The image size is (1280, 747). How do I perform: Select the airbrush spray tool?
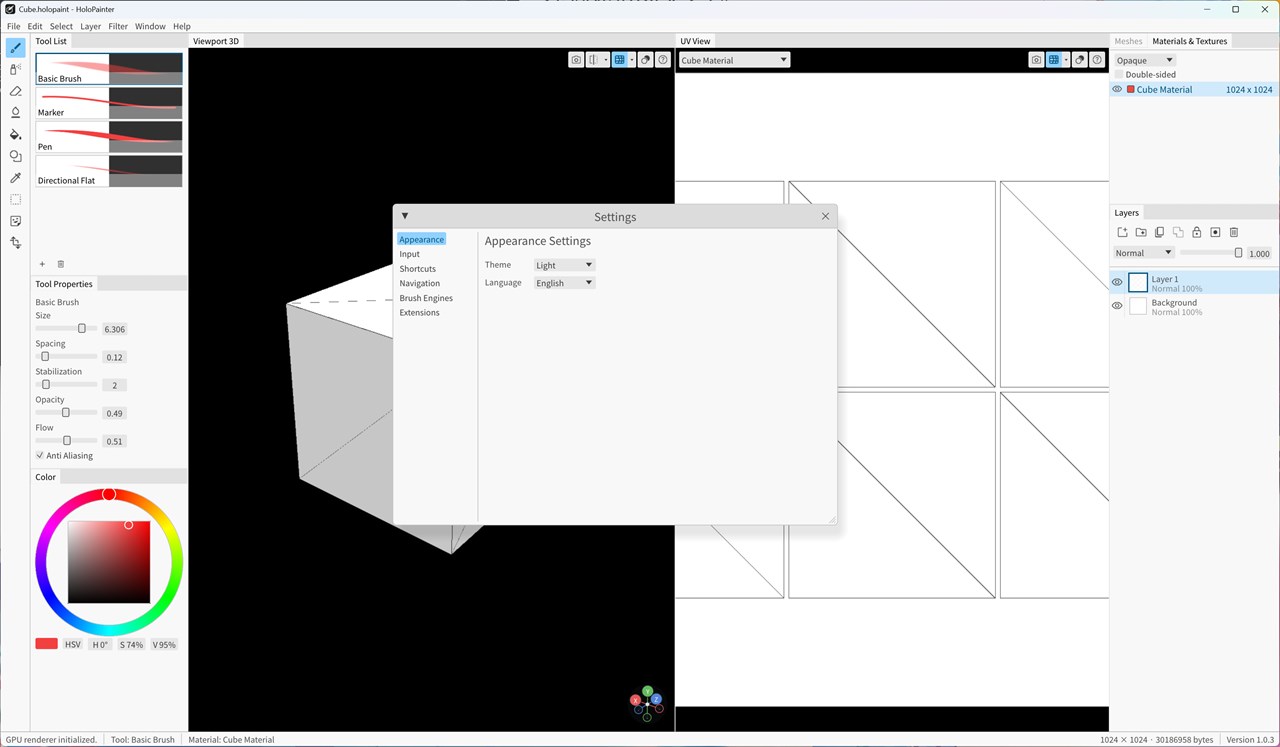(x=15, y=69)
